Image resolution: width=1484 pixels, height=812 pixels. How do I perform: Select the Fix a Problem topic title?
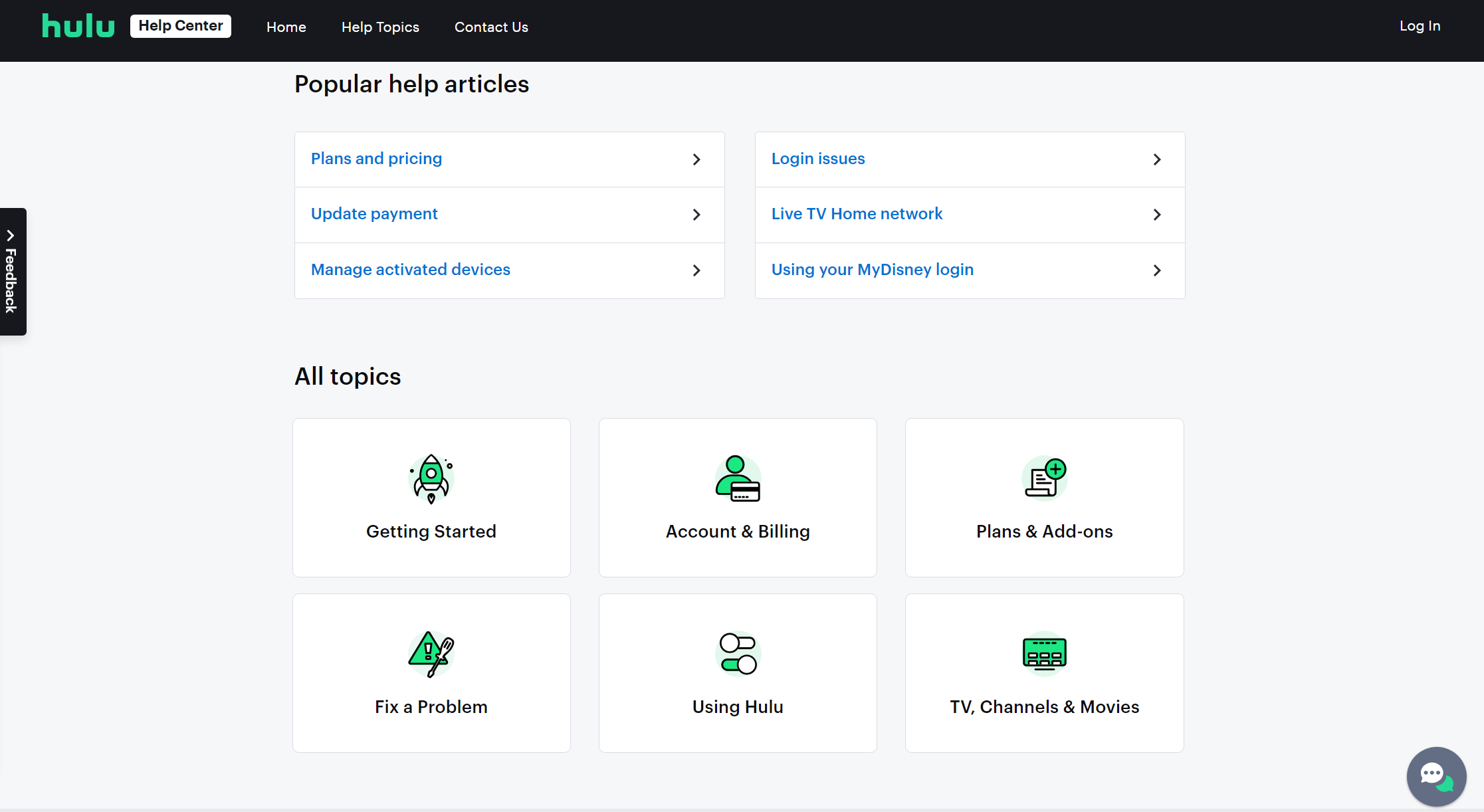pyautogui.click(x=431, y=707)
